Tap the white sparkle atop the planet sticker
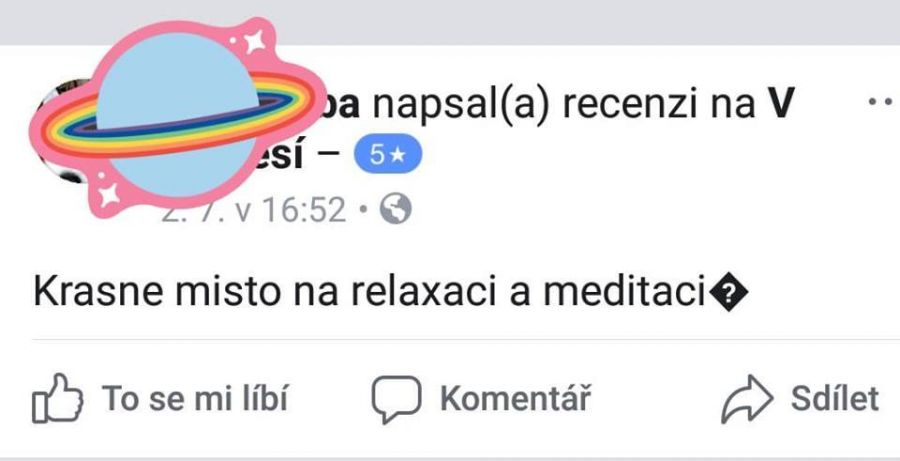This screenshot has height=461, width=900. click(x=254, y=41)
